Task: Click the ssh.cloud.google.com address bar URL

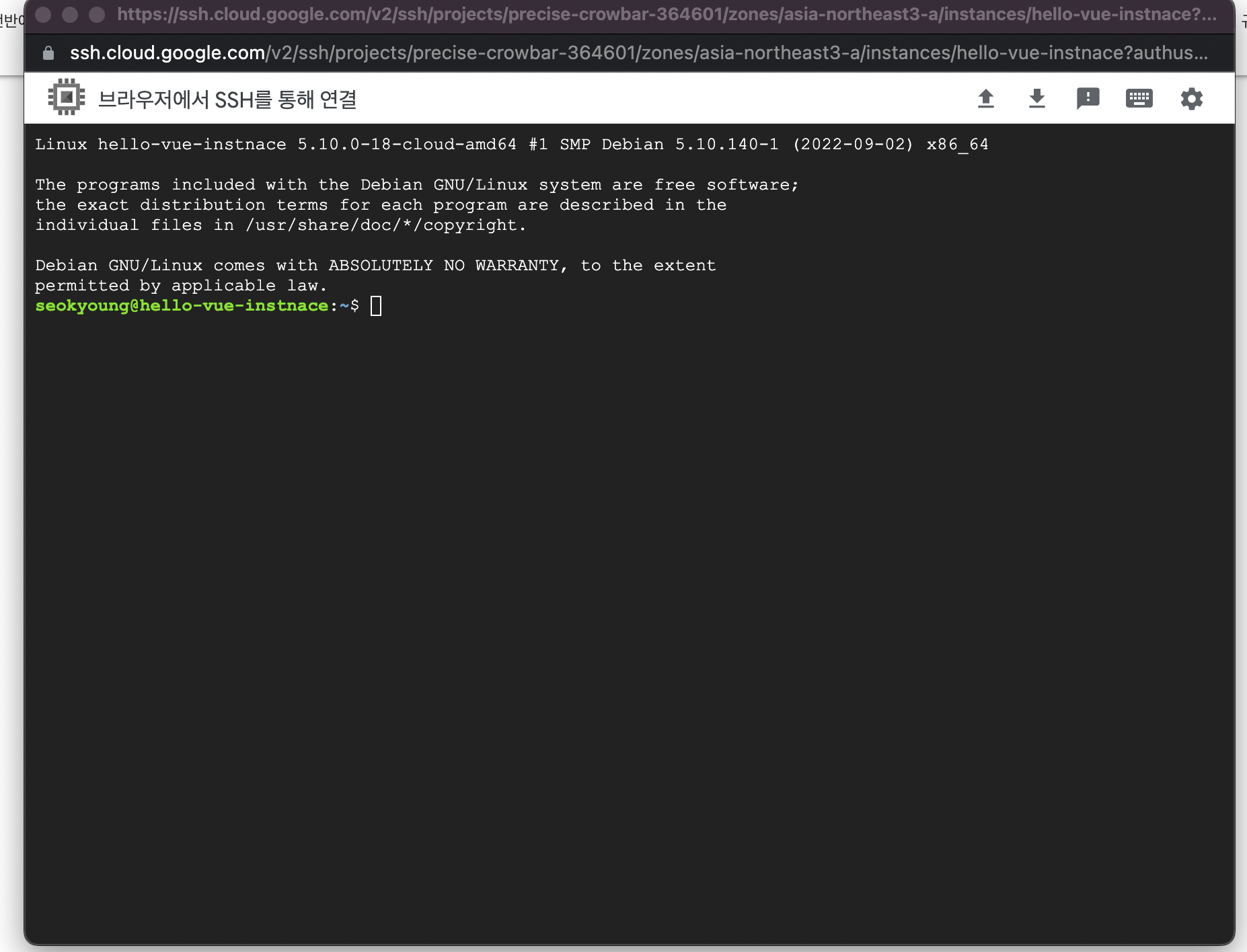Action: click(x=638, y=52)
